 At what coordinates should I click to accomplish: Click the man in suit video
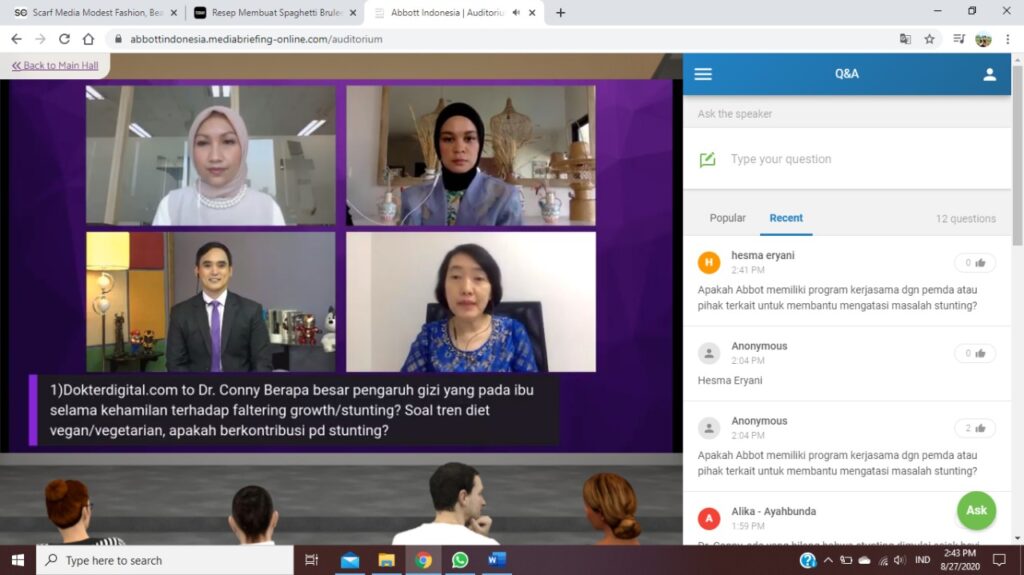tap(210, 302)
